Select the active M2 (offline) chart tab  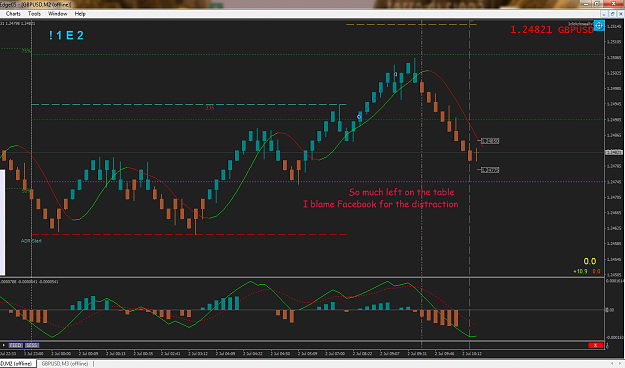(x=18, y=364)
